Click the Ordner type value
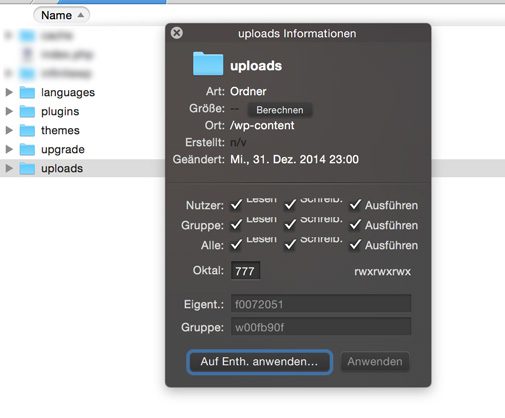This screenshot has height=418, width=505. pyautogui.click(x=248, y=91)
